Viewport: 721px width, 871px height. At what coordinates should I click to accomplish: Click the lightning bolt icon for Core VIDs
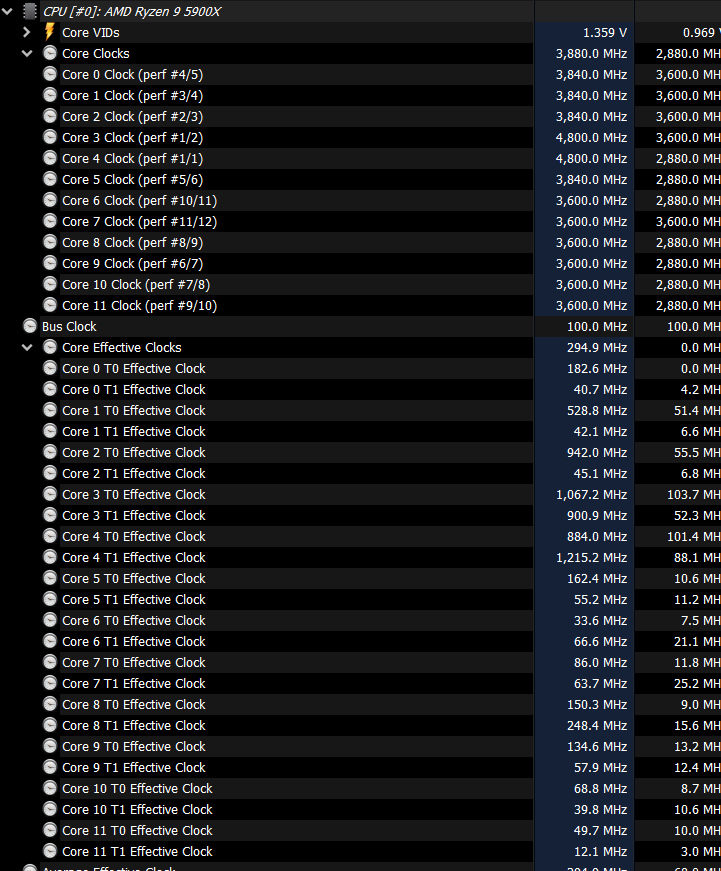[49, 32]
